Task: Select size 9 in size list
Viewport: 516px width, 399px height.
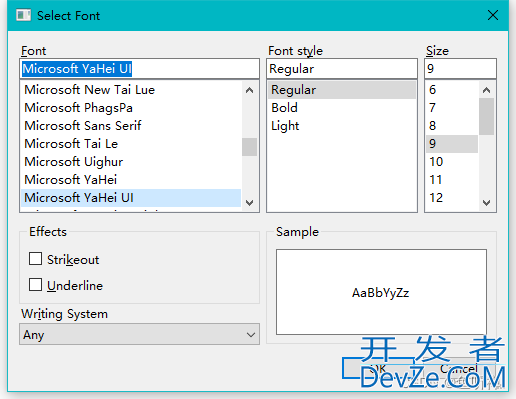Action: pyautogui.click(x=452, y=144)
